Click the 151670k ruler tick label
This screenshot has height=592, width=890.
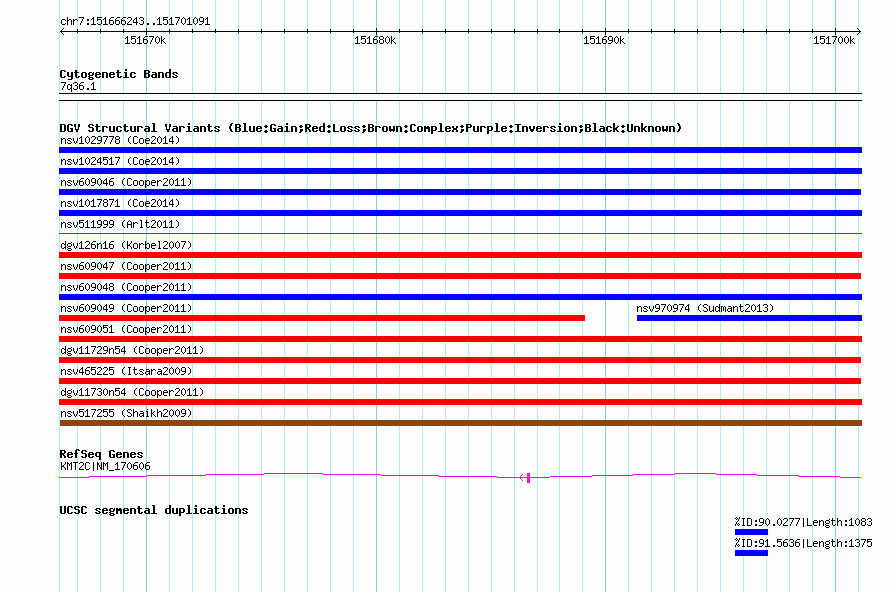point(145,40)
